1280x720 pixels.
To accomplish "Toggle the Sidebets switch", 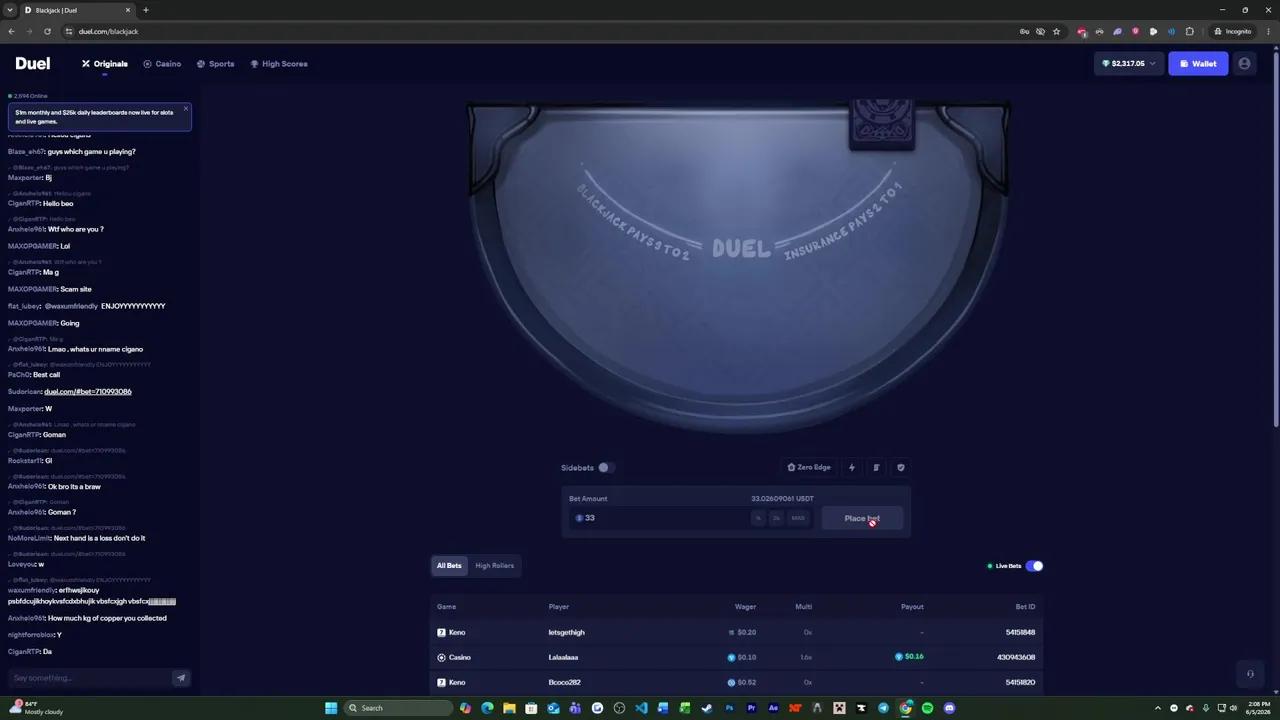I will click(x=605, y=467).
